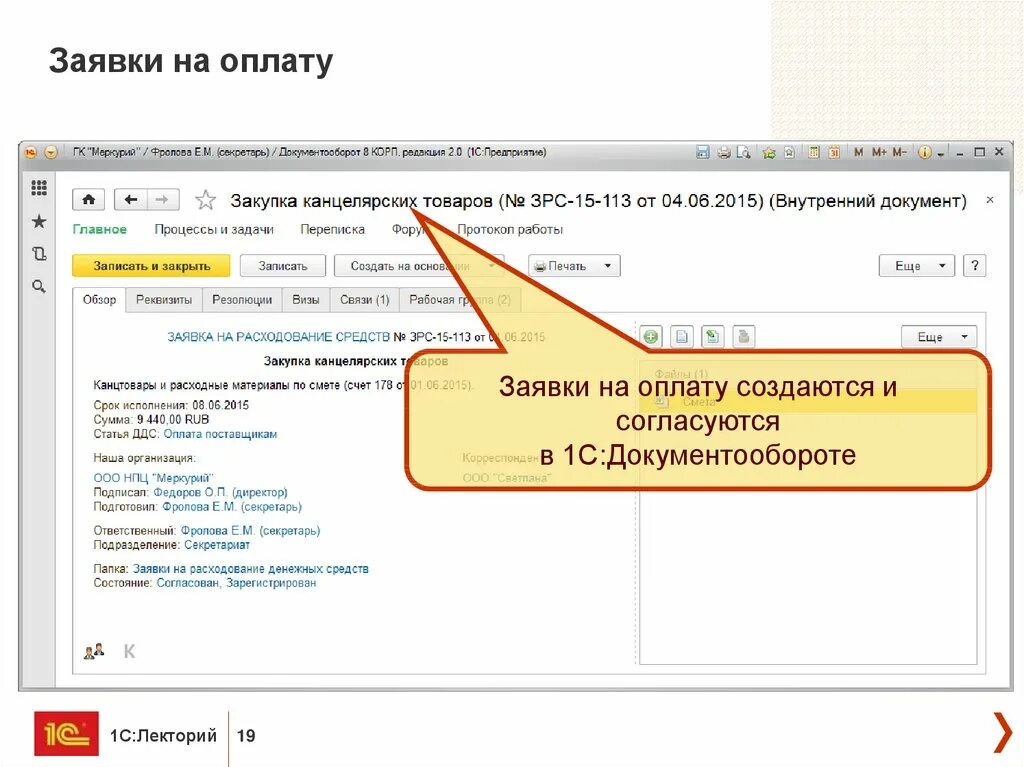1024x767 pixels.
Task: Open ЗАЯВКА НА РАСХОДОВАНИЕ СРЕДСТВ link
Action: coord(278,337)
